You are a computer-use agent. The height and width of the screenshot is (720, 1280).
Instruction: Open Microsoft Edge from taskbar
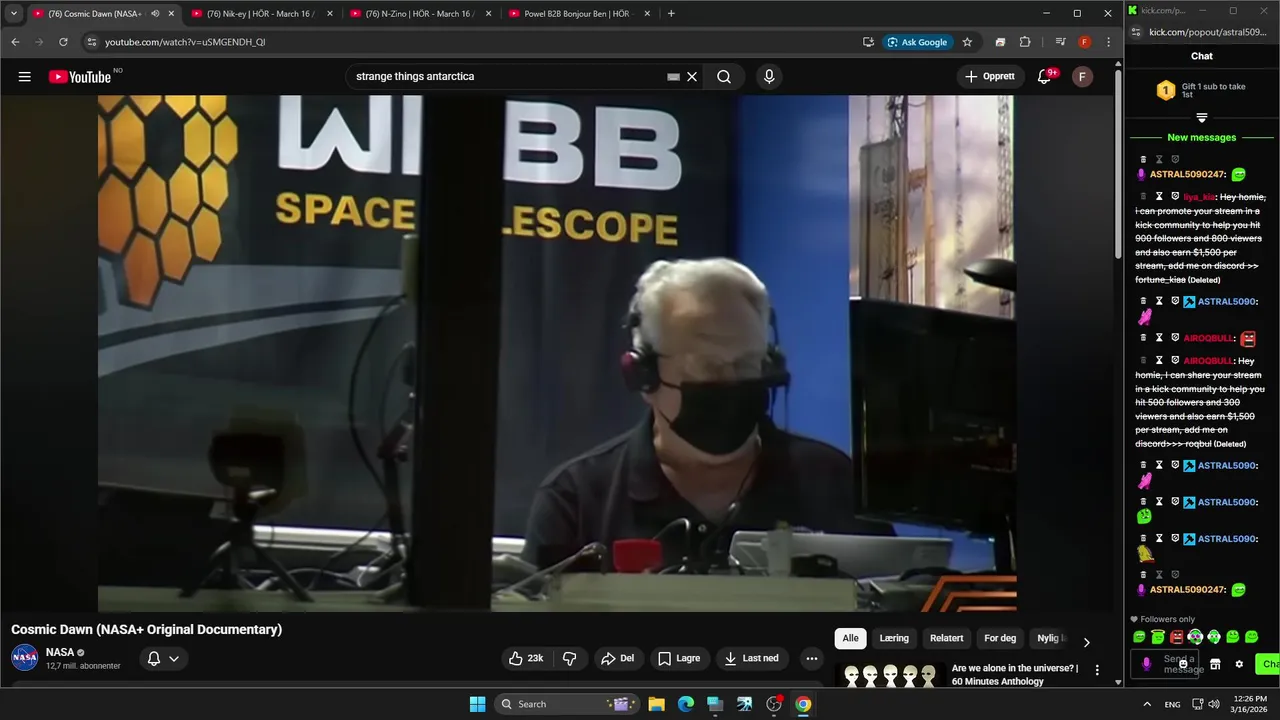[686, 704]
